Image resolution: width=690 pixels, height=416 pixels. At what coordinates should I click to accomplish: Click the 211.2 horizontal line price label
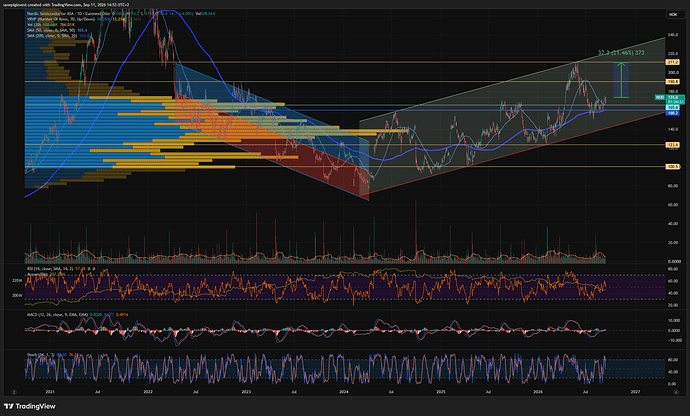673,63
